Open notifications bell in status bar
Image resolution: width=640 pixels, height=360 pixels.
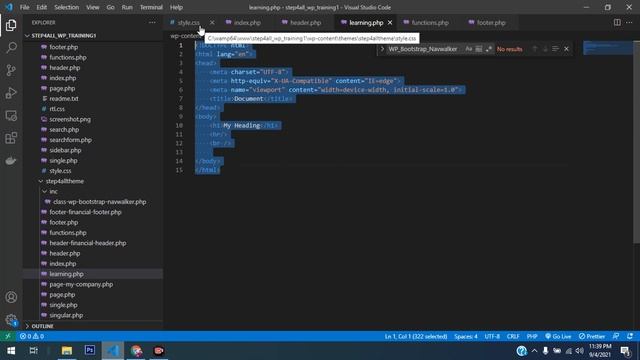[x=630, y=336]
